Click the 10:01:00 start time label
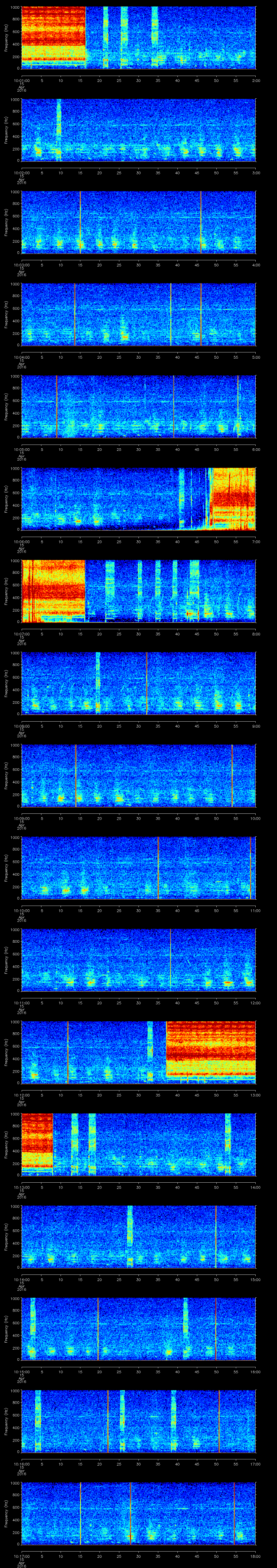 coord(21,80)
